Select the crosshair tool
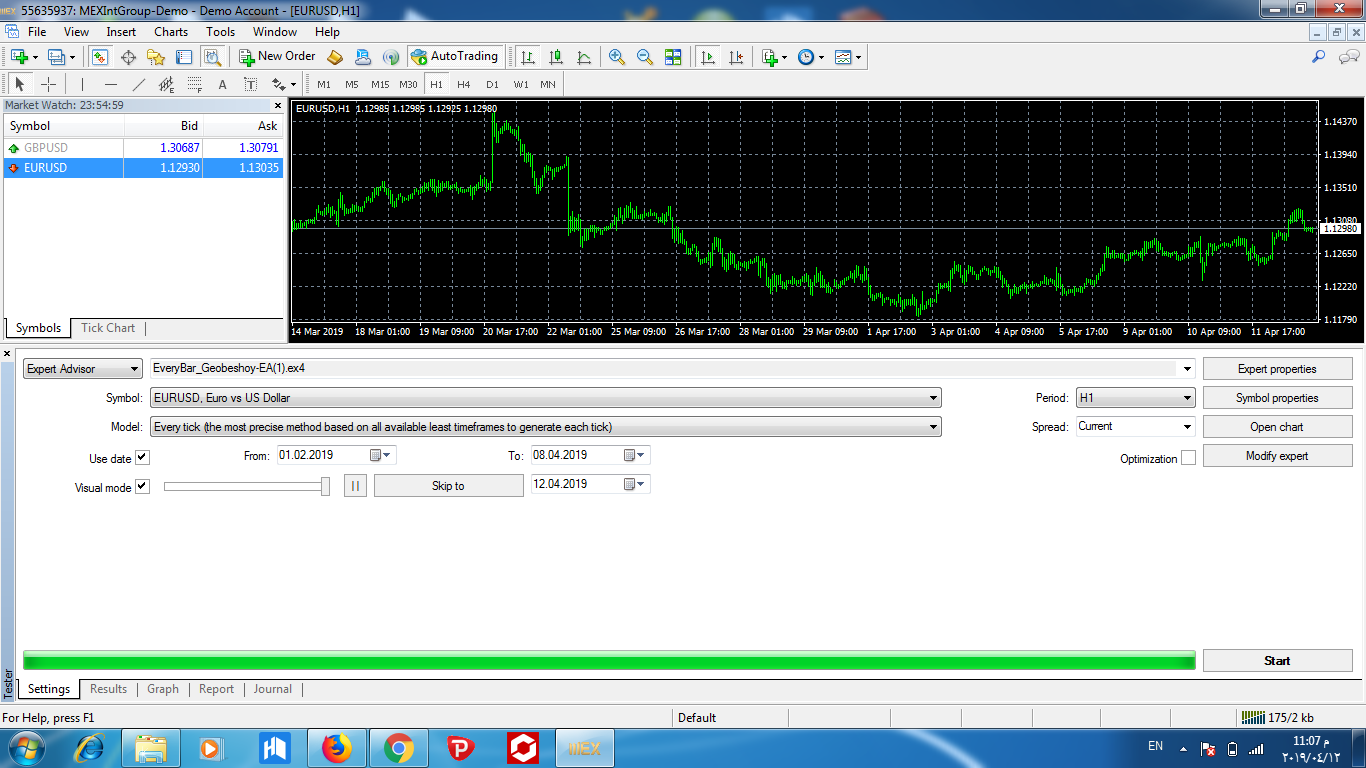Image resolution: width=1366 pixels, height=768 pixels. coord(48,84)
